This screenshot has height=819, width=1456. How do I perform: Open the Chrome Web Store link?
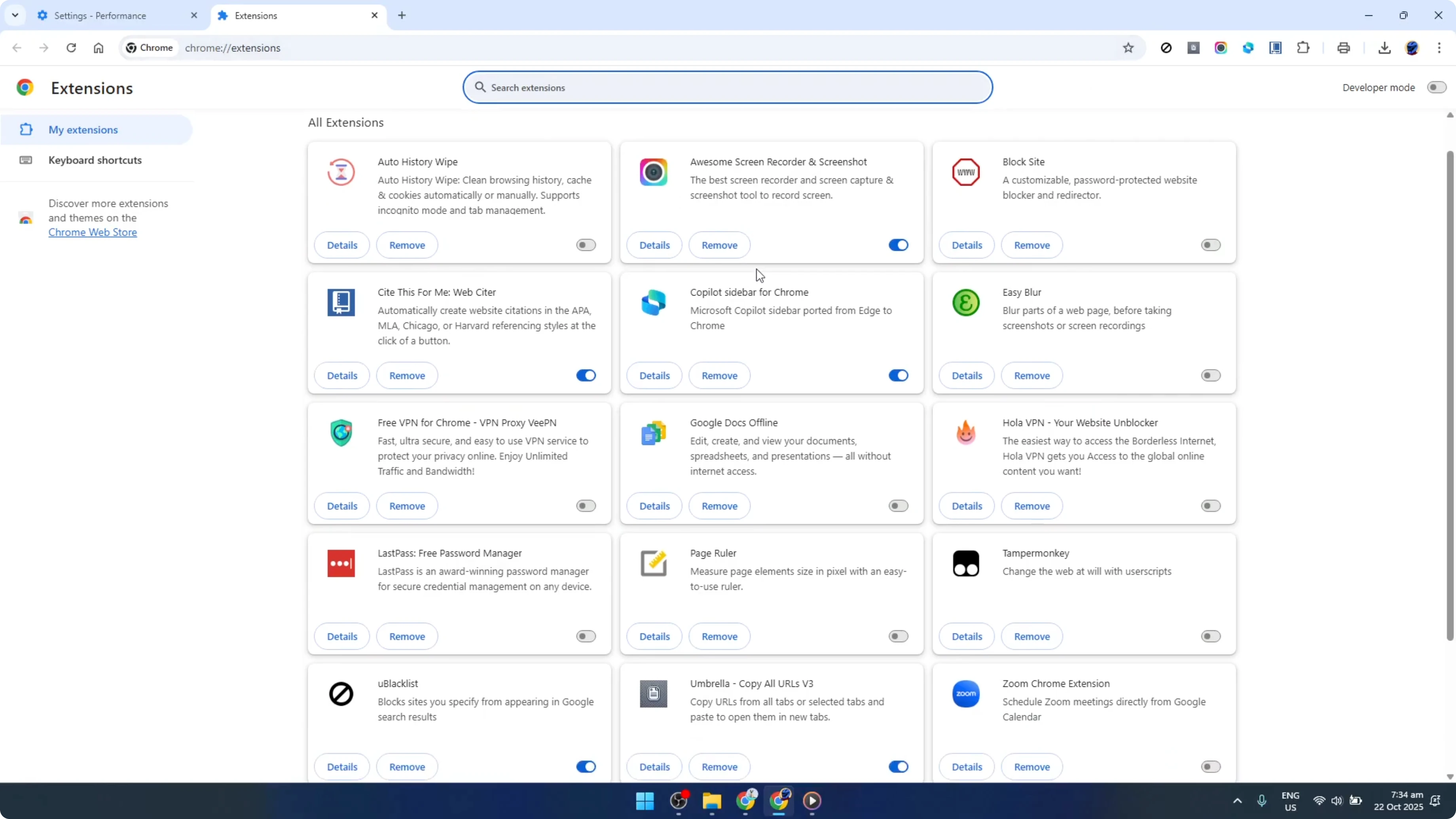[93, 232]
